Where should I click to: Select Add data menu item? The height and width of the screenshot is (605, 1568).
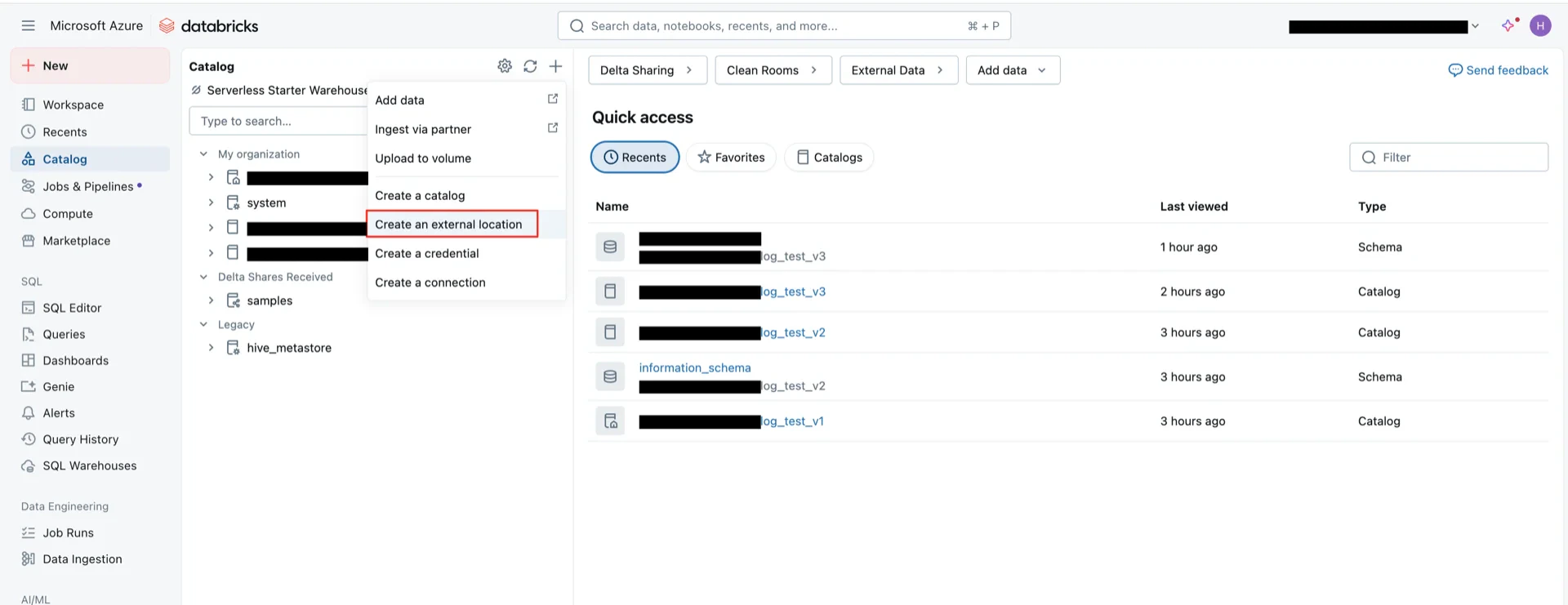coord(465,100)
